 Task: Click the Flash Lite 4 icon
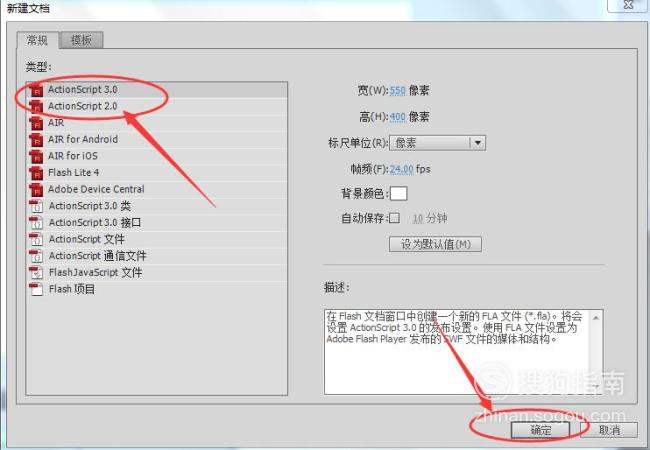[36, 173]
